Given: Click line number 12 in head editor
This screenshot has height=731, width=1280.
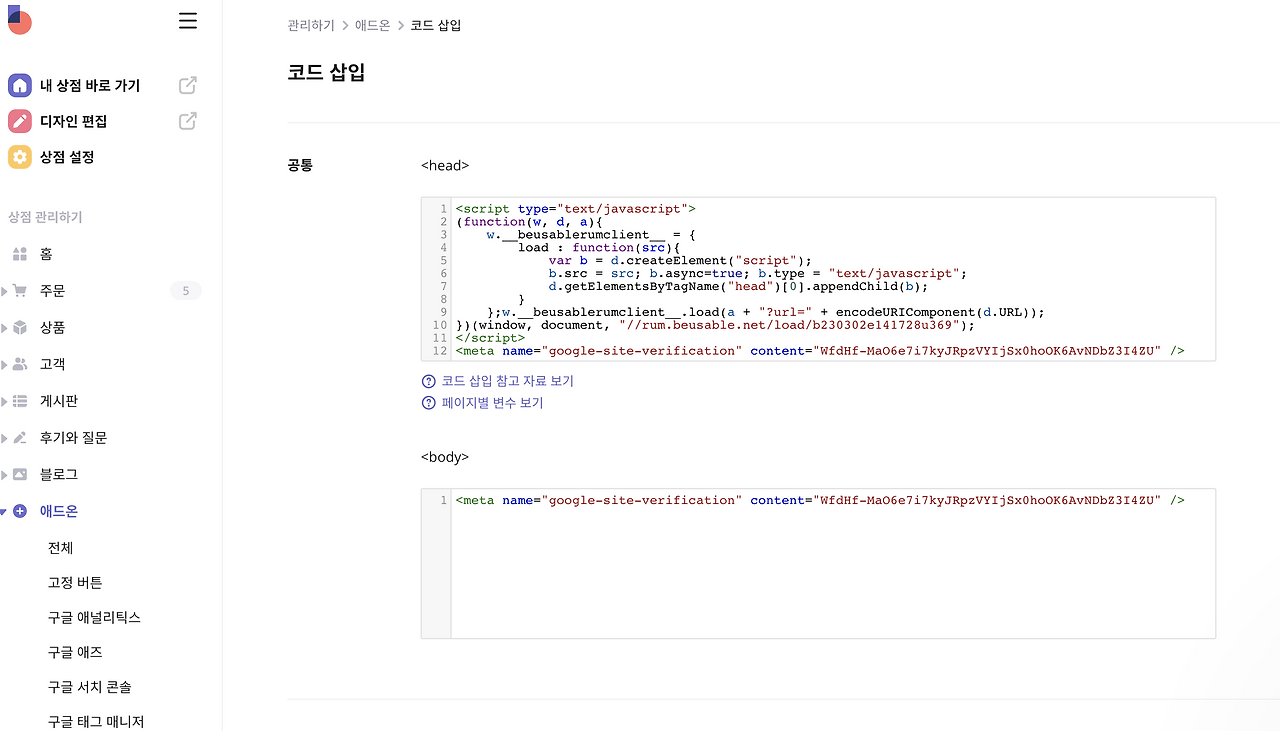Looking at the screenshot, I should tap(440, 351).
